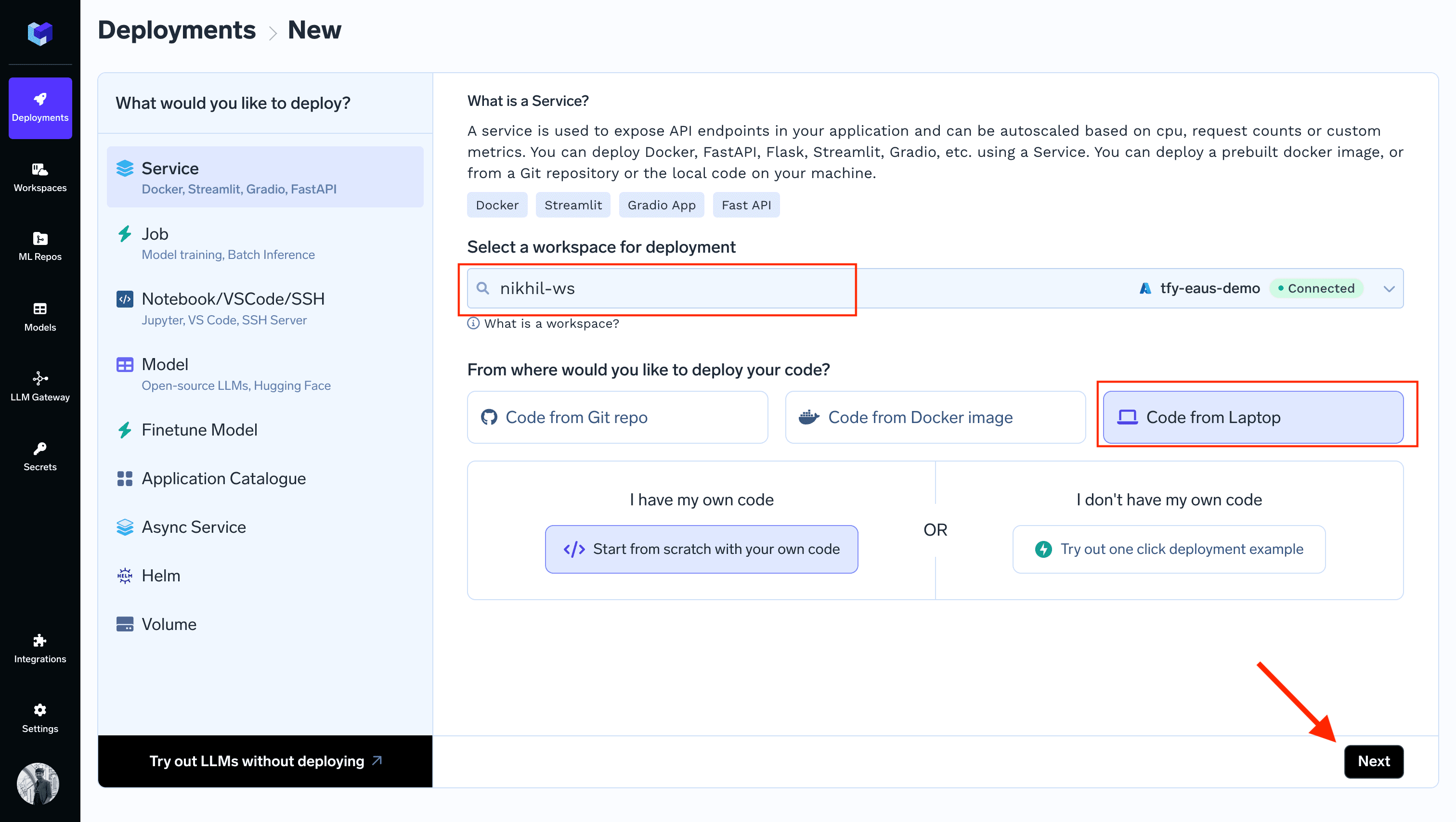This screenshot has height=822, width=1456.
Task: Click tfy-eaus-demo cluster name
Action: (x=1210, y=289)
